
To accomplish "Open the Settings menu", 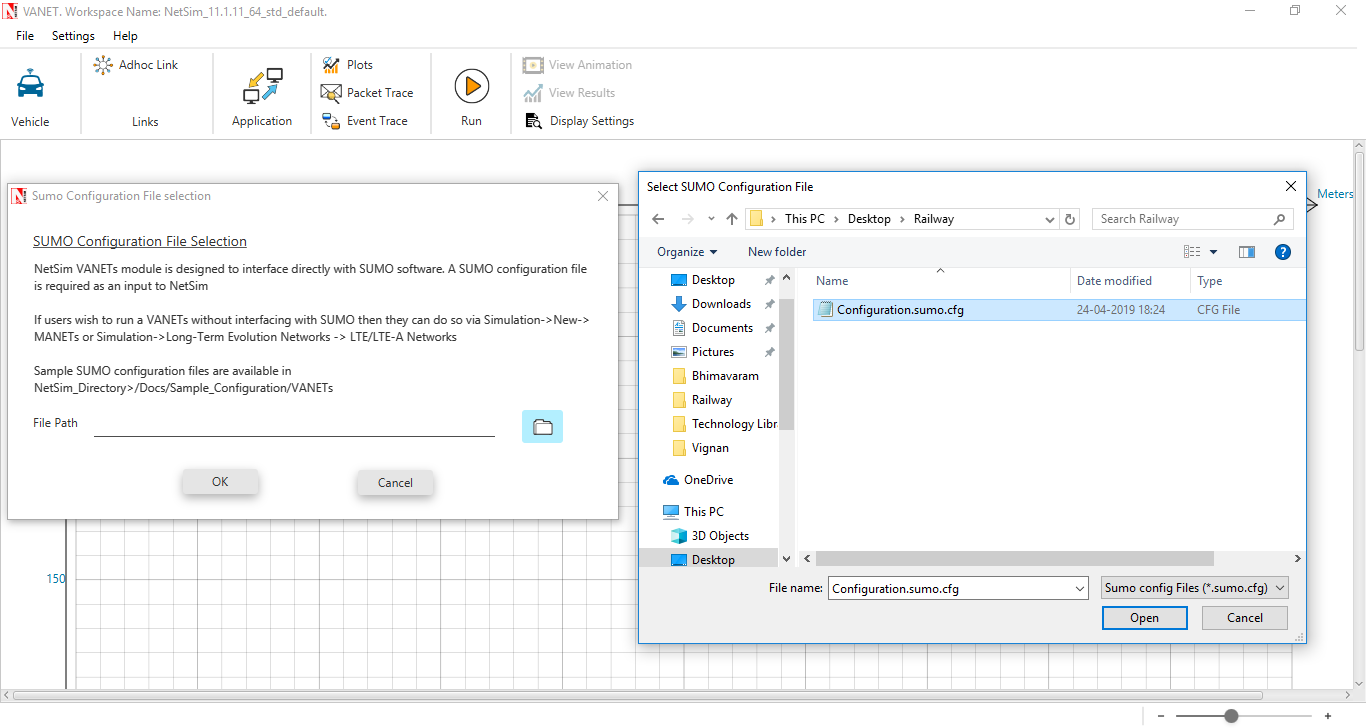I will [73, 36].
